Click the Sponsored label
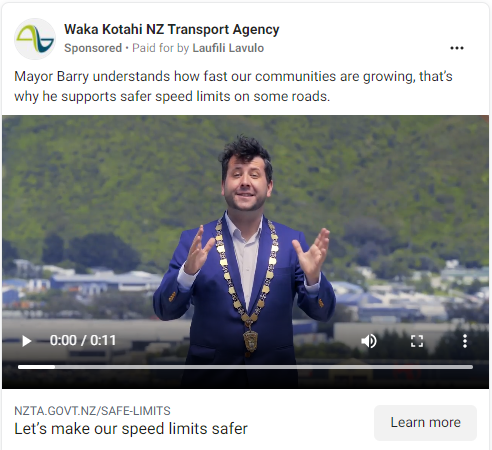Screen dimensions: 492x450 [93, 48]
